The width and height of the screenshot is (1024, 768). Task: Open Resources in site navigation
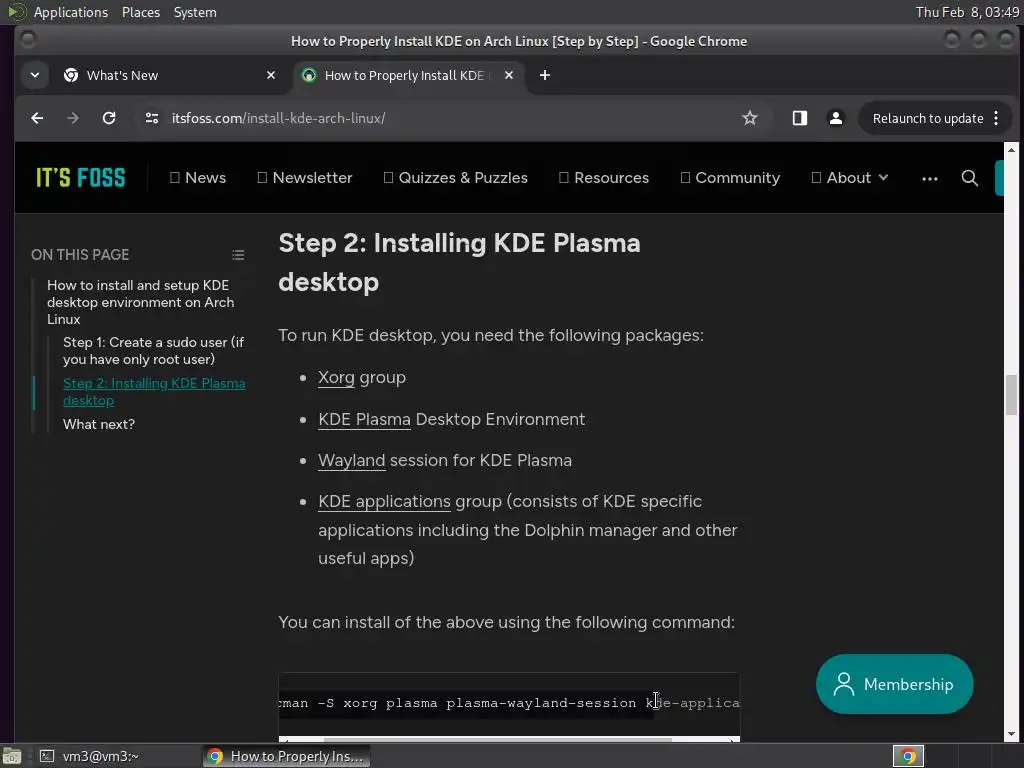pyautogui.click(x=604, y=178)
